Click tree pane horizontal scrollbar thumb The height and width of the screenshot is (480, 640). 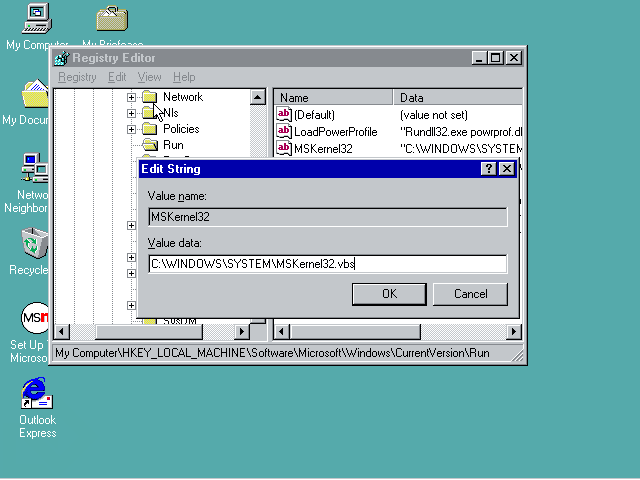point(149,331)
